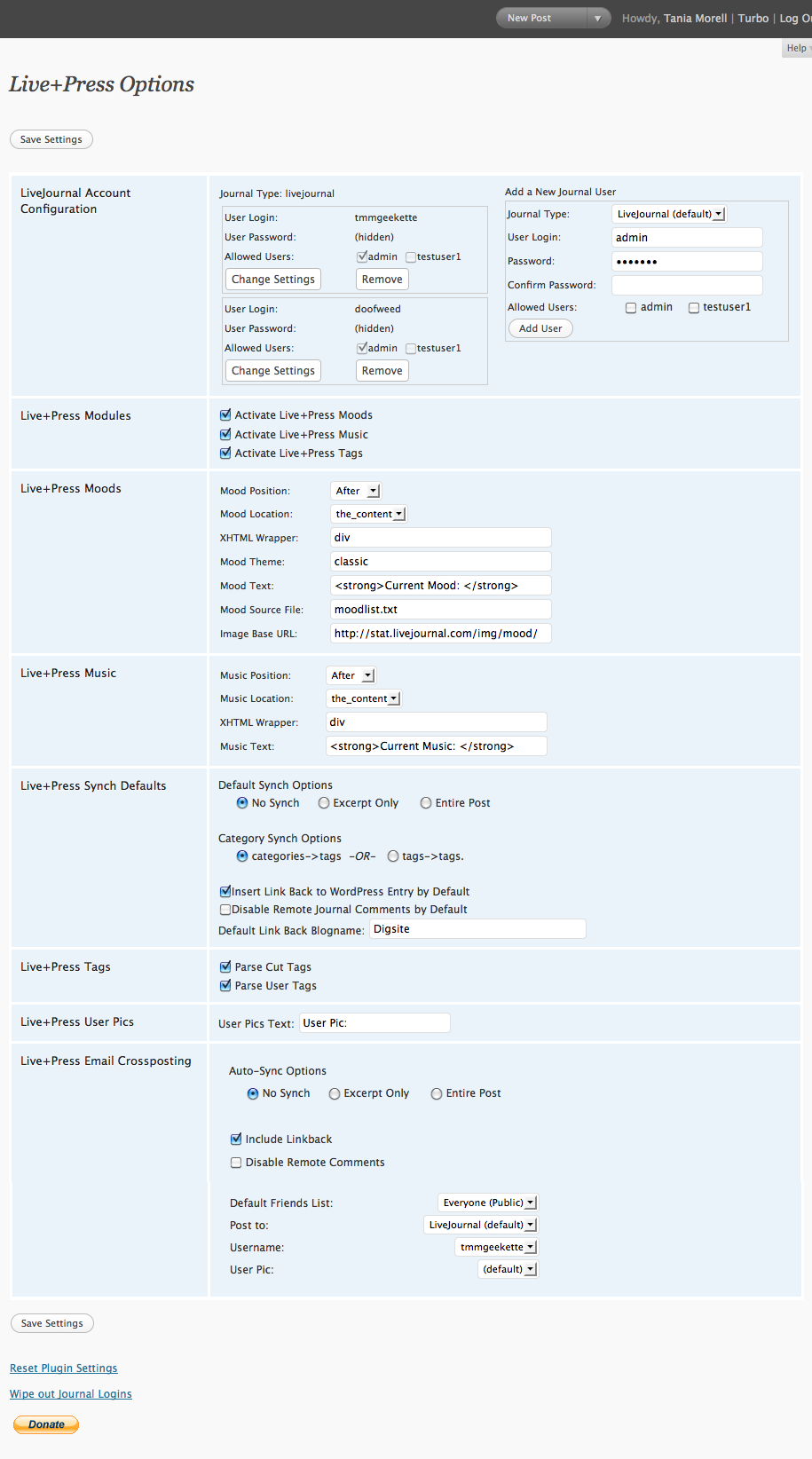Open the User Pic dropdown
The image size is (812, 1459).
[x=508, y=1269]
